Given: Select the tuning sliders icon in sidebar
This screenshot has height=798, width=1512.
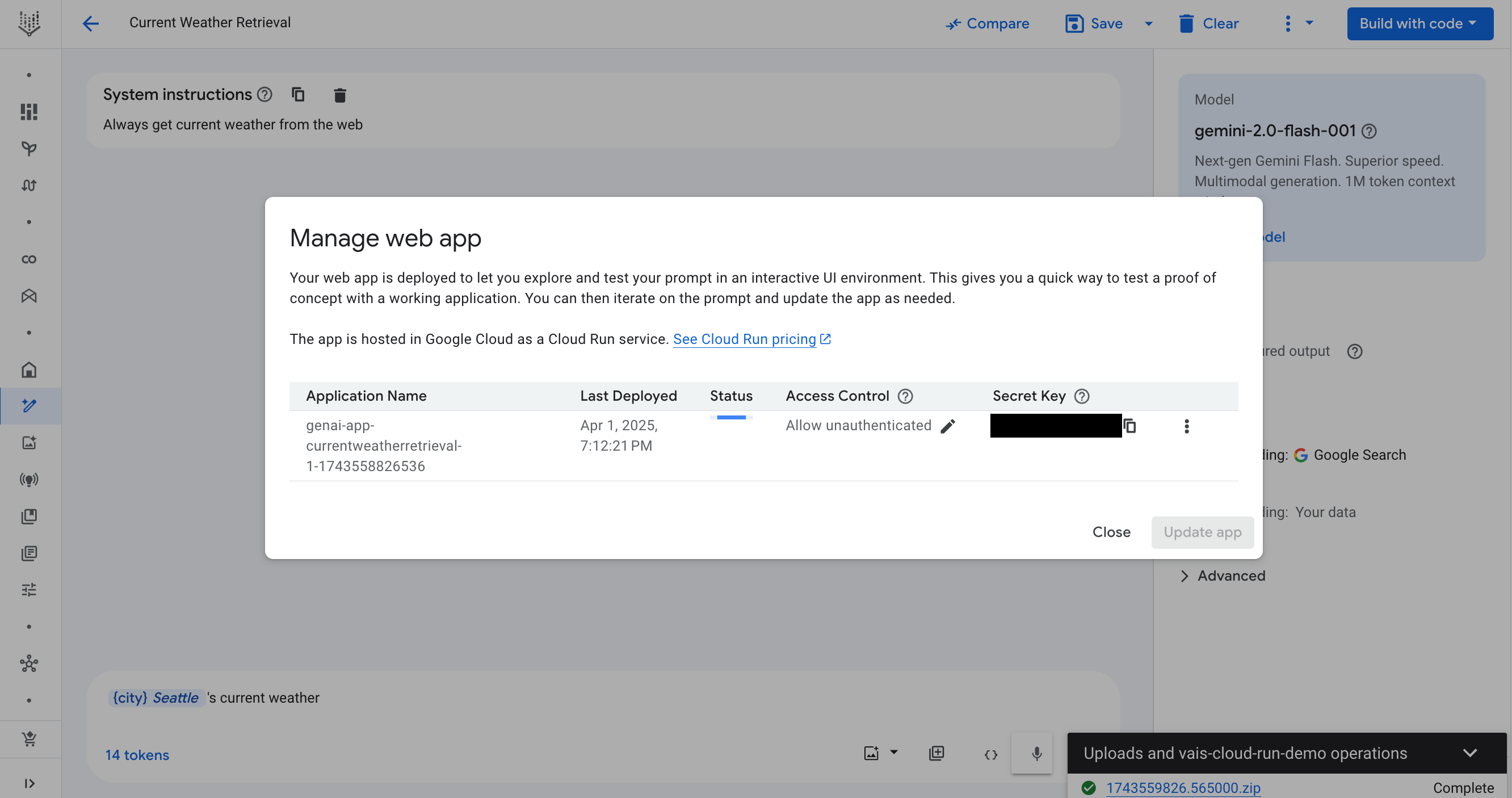Looking at the screenshot, I should 29,590.
